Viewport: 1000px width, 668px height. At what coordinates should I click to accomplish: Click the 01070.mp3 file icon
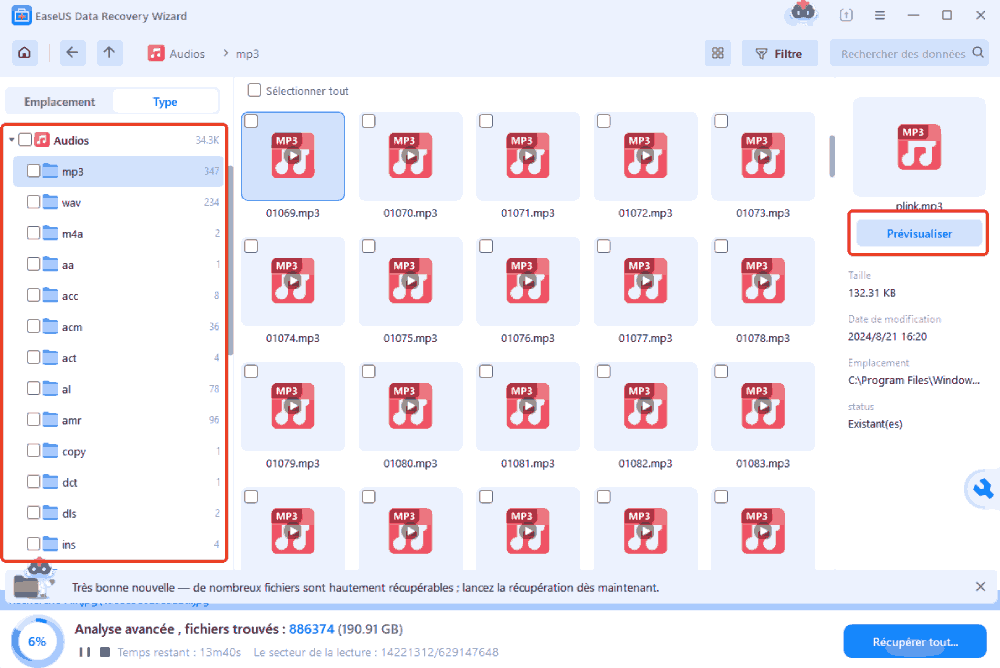click(x=410, y=156)
